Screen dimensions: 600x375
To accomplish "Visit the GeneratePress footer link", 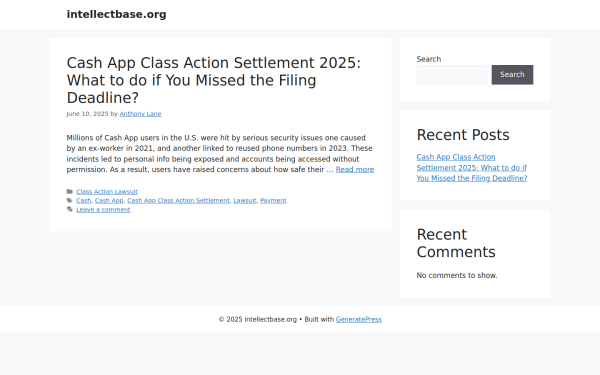I will click(x=359, y=320).
